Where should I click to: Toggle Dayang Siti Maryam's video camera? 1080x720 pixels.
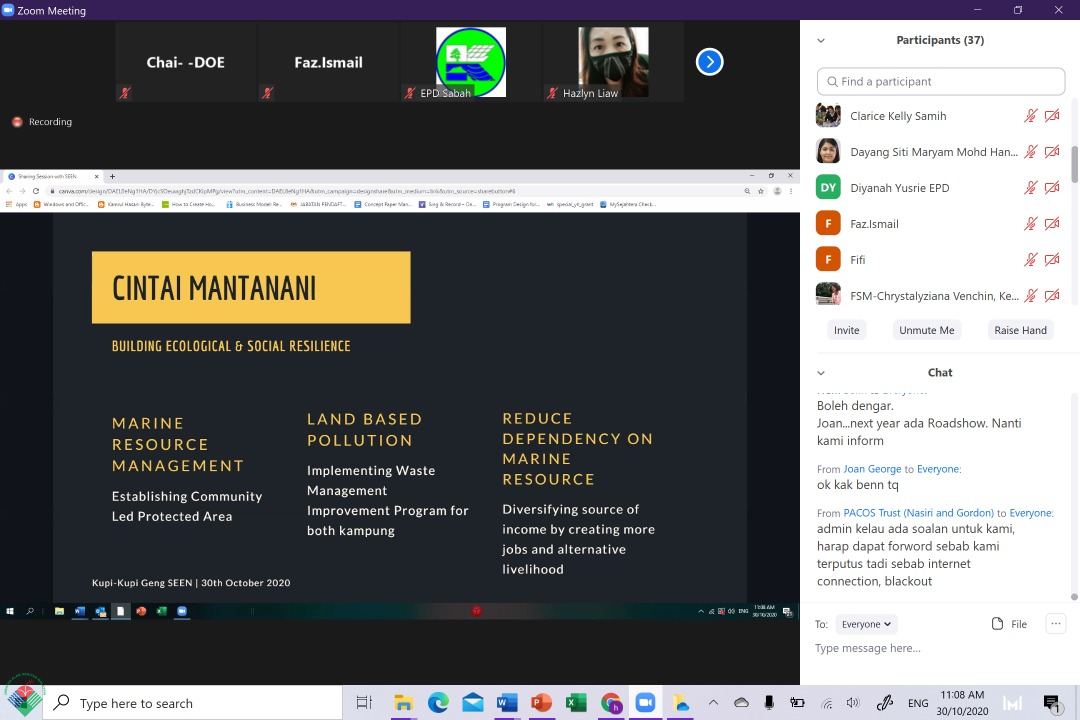pos(1052,152)
